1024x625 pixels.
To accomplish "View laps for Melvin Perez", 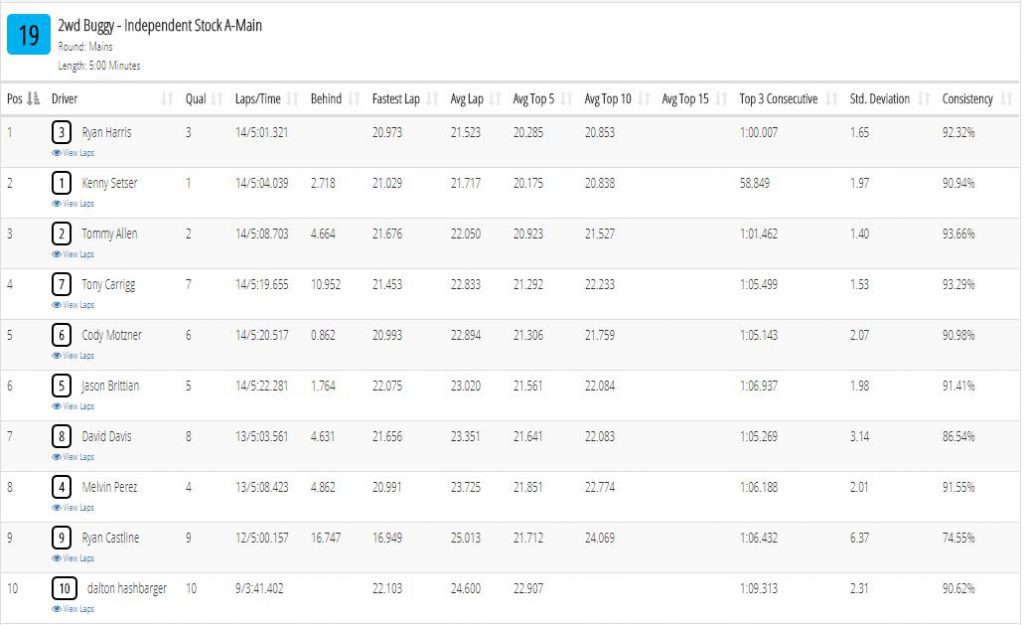I will pos(73,507).
